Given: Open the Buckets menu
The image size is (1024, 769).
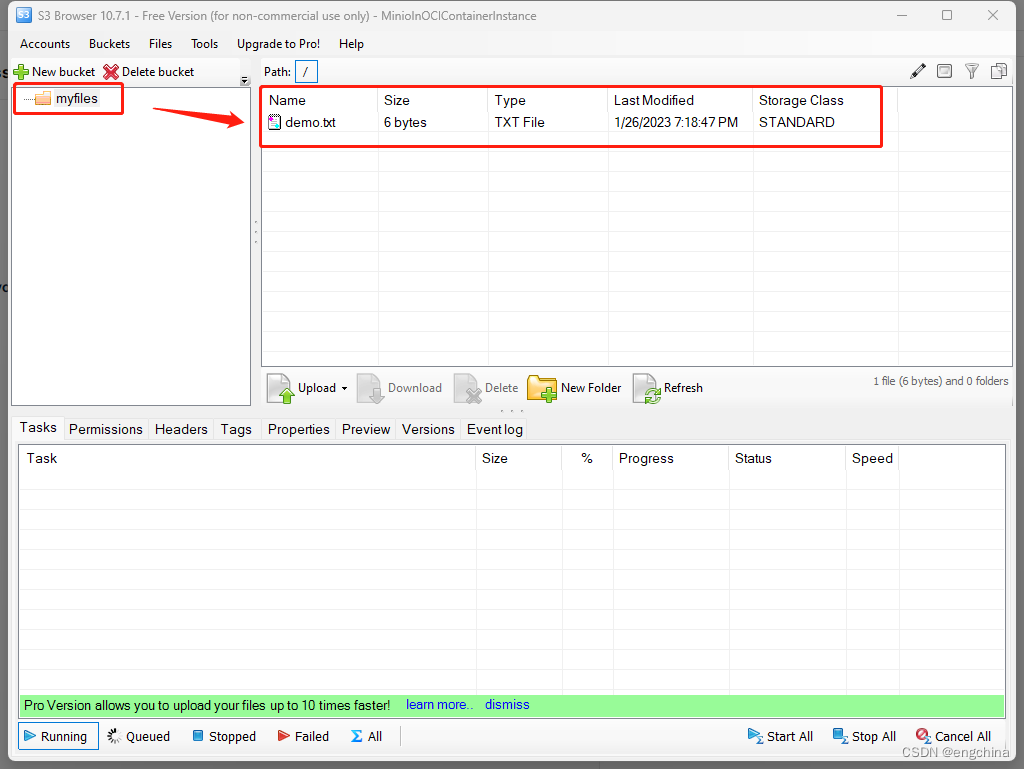Looking at the screenshot, I should [x=109, y=44].
